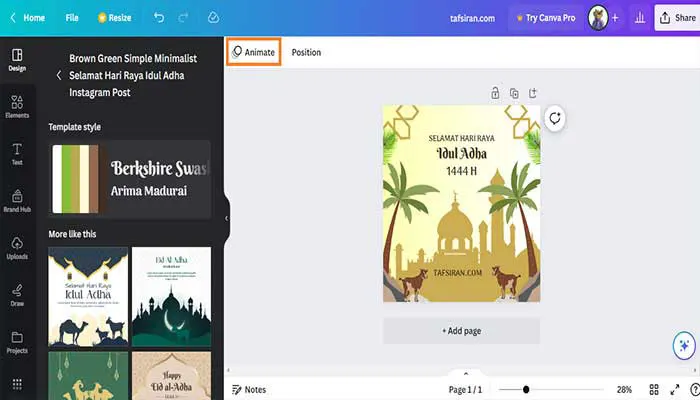Open the File menu

[72, 17]
